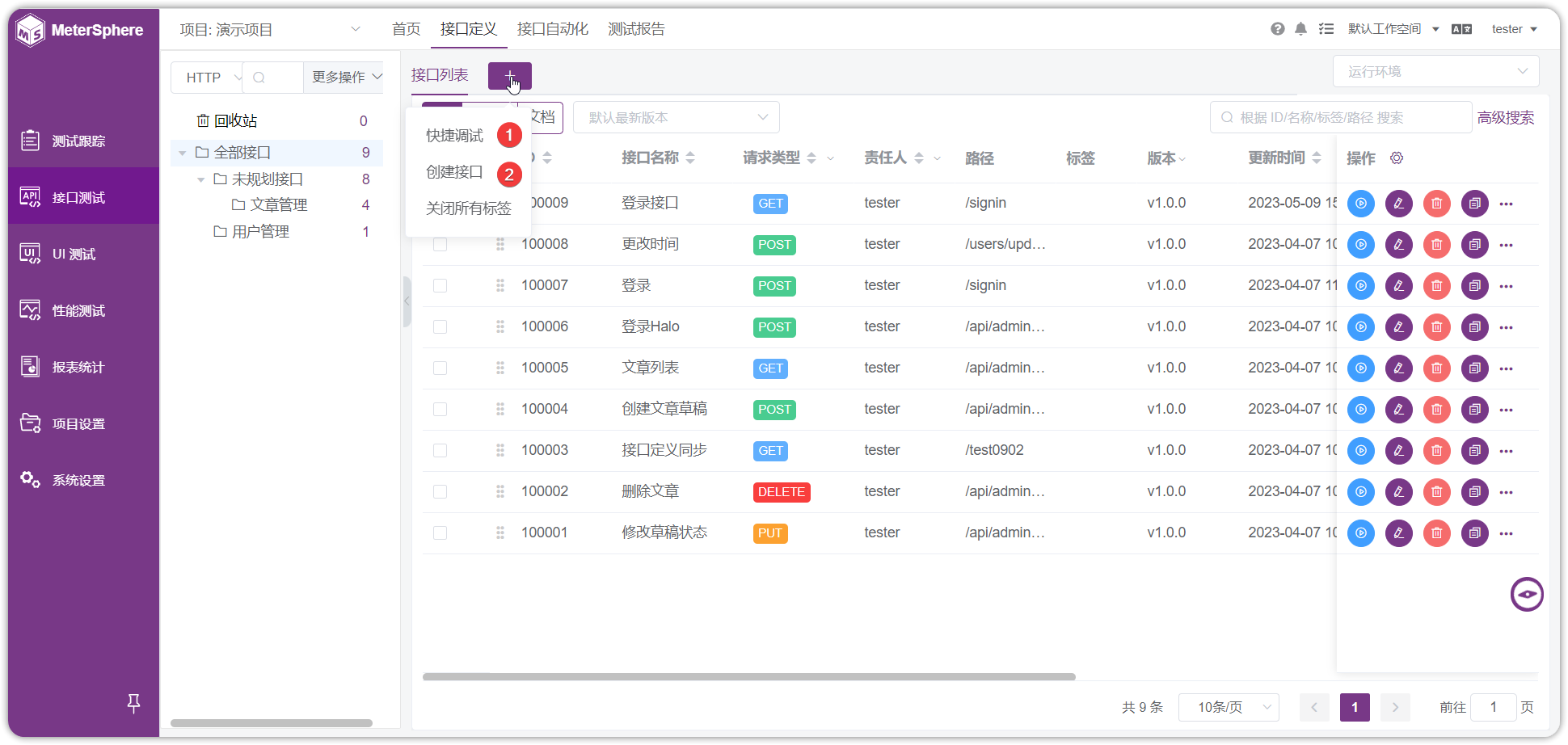Edit the 更改时间 interface row
This screenshot has height=745, width=1568.
pyautogui.click(x=1399, y=245)
